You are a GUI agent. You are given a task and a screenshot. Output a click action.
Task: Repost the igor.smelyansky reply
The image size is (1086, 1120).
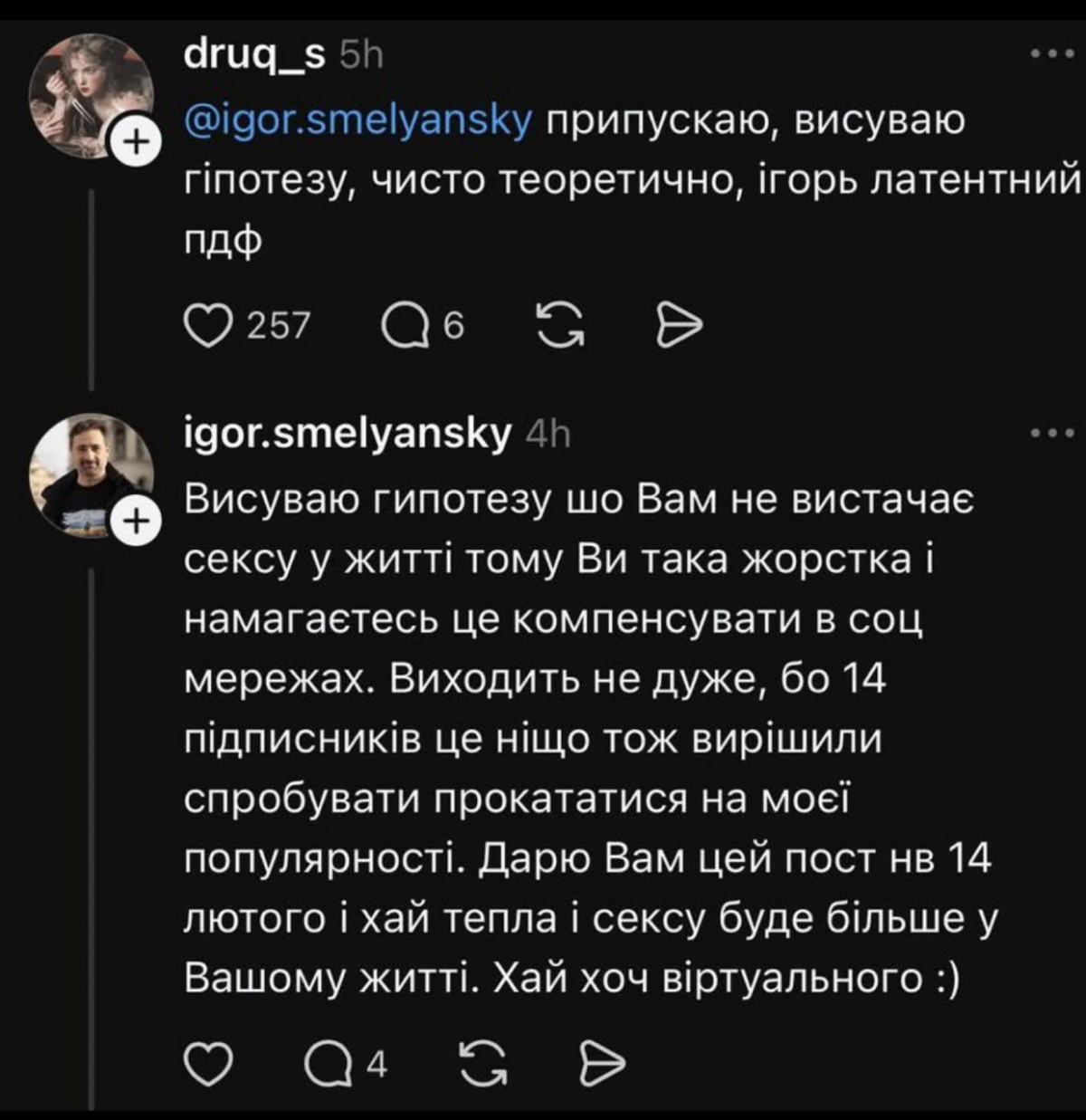click(482, 1064)
